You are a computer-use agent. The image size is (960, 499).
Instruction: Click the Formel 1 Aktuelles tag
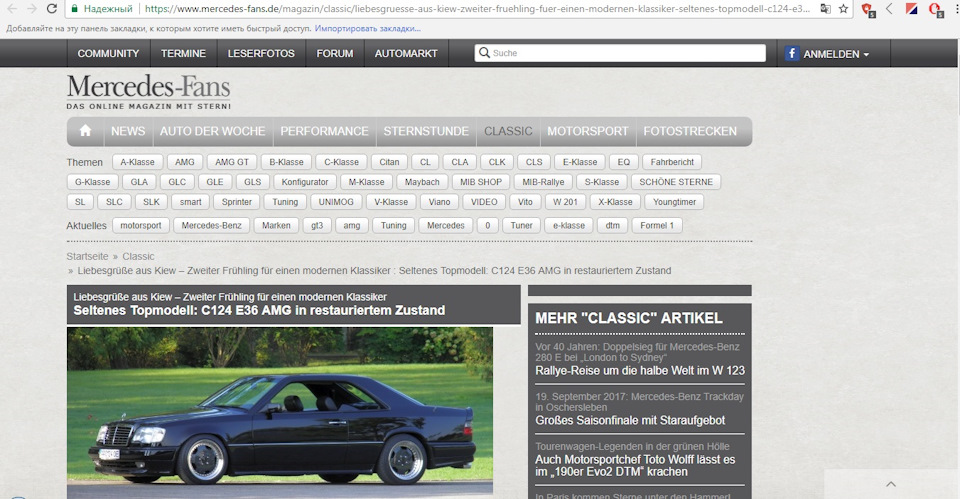[657, 225]
